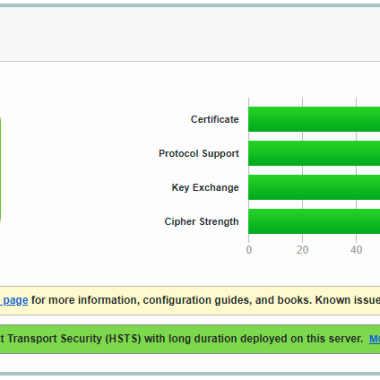
Task: Open the More link in HSTS banner
Action: pos(374,339)
